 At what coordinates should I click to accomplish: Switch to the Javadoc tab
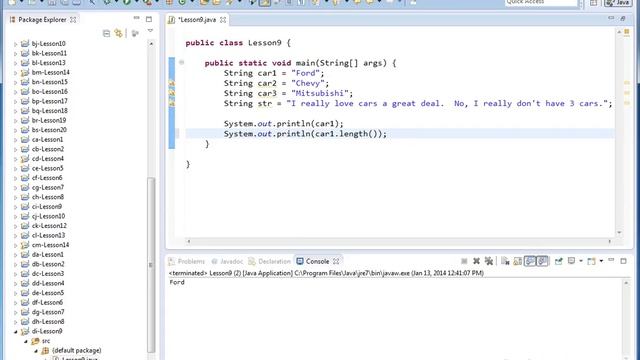click(x=227, y=261)
